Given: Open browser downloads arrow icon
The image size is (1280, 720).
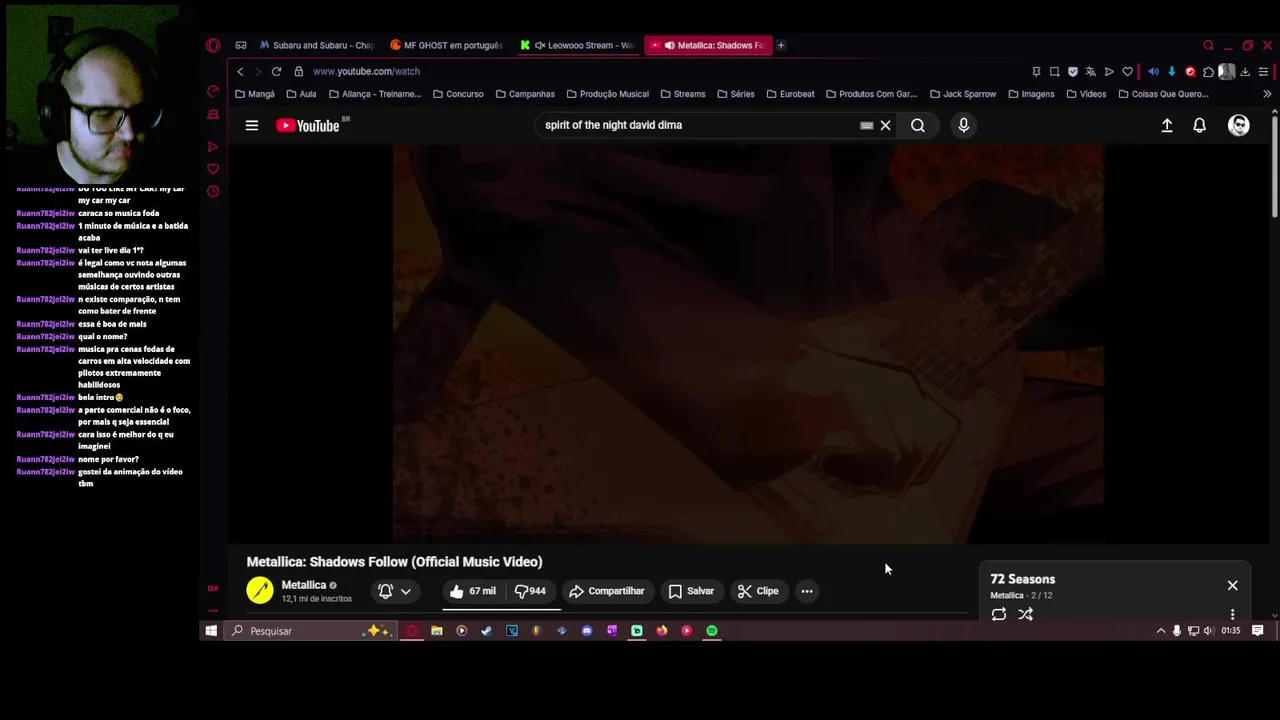Looking at the screenshot, I should tap(1245, 71).
